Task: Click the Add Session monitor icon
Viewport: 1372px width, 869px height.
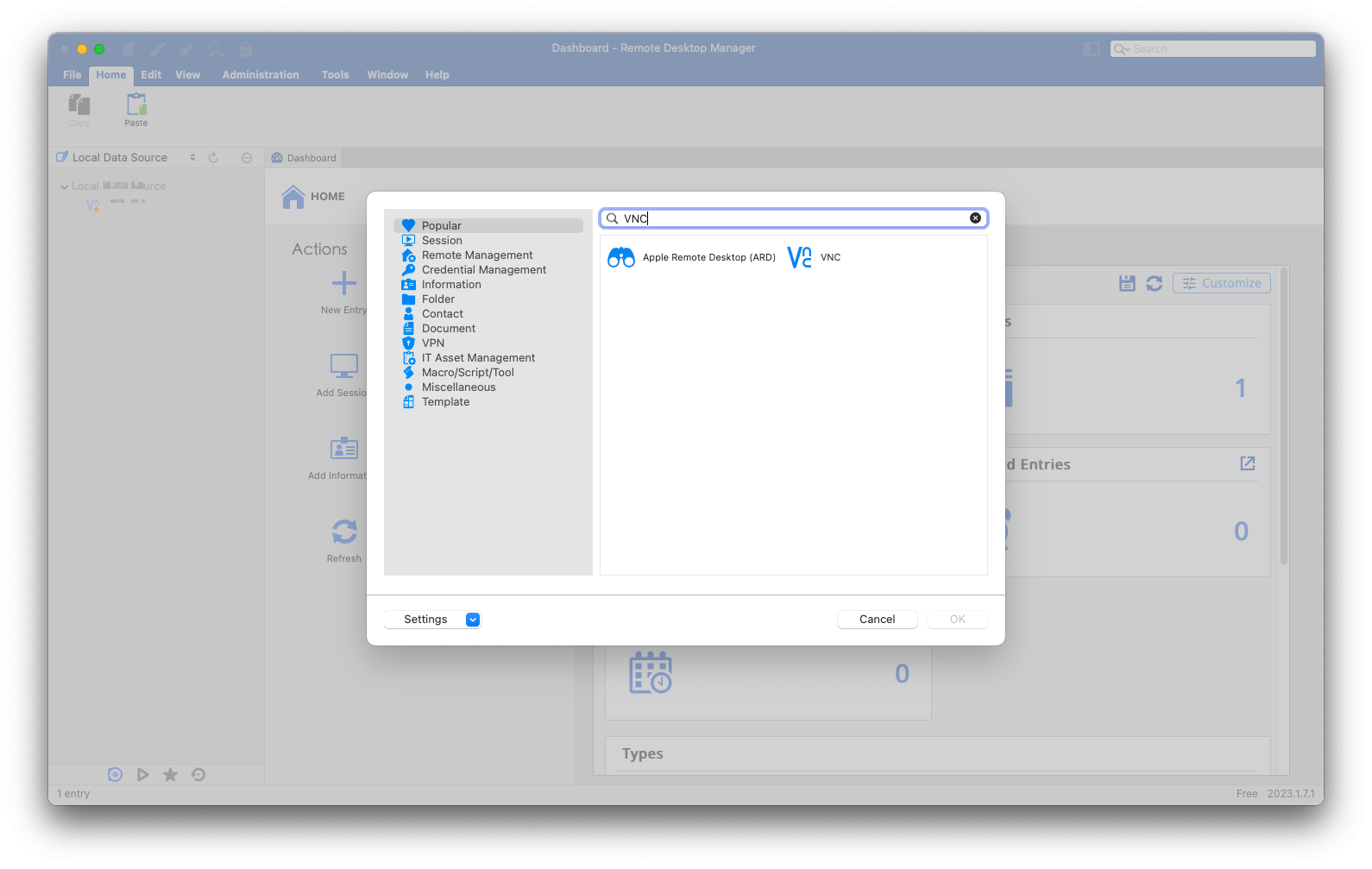Action: (x=344, y=366)
